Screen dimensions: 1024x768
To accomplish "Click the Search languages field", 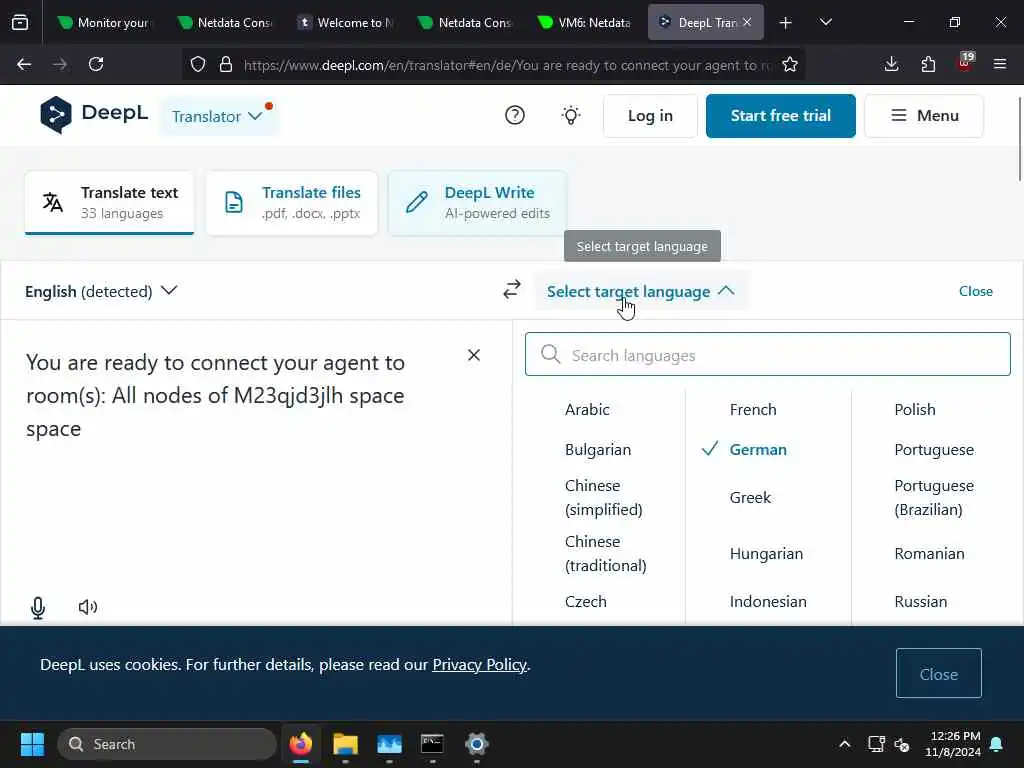I will coord(768,355).
